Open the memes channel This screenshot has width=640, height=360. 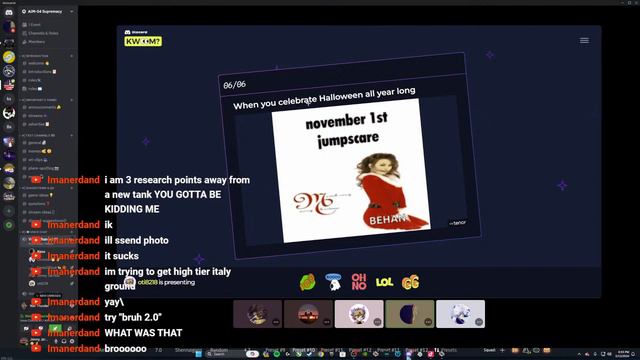pyautogui.click(x=38, y=151)
